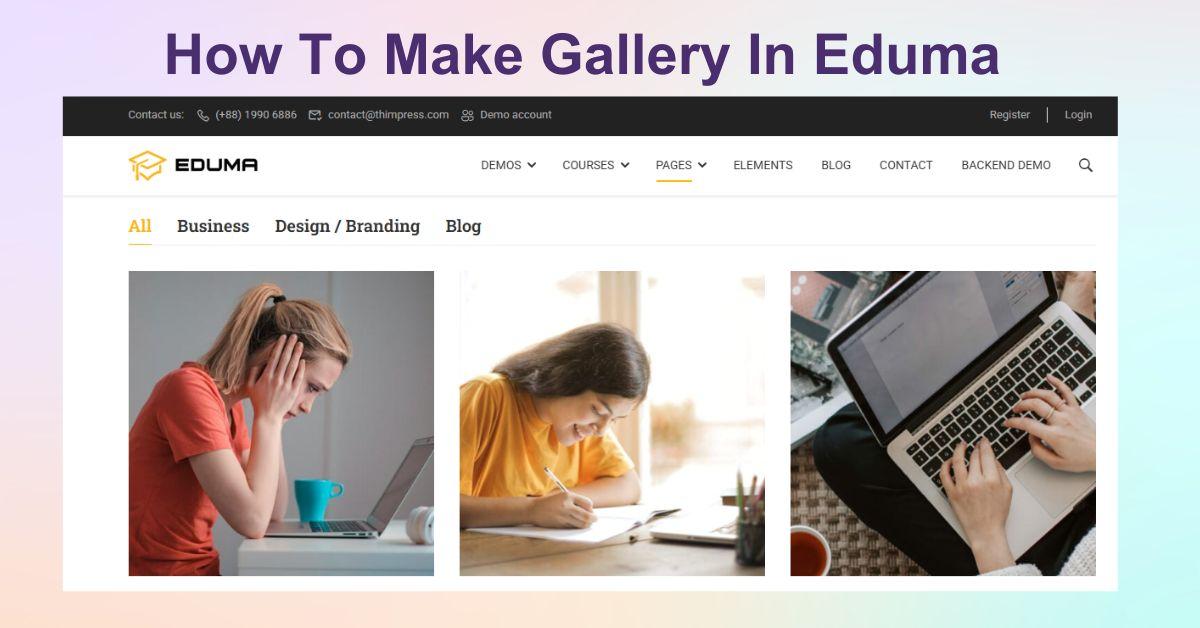Expand the DEMOS dropdown arrow
Image resolution: width=1200 pixels, height=628 pixels.
(531, 165)
